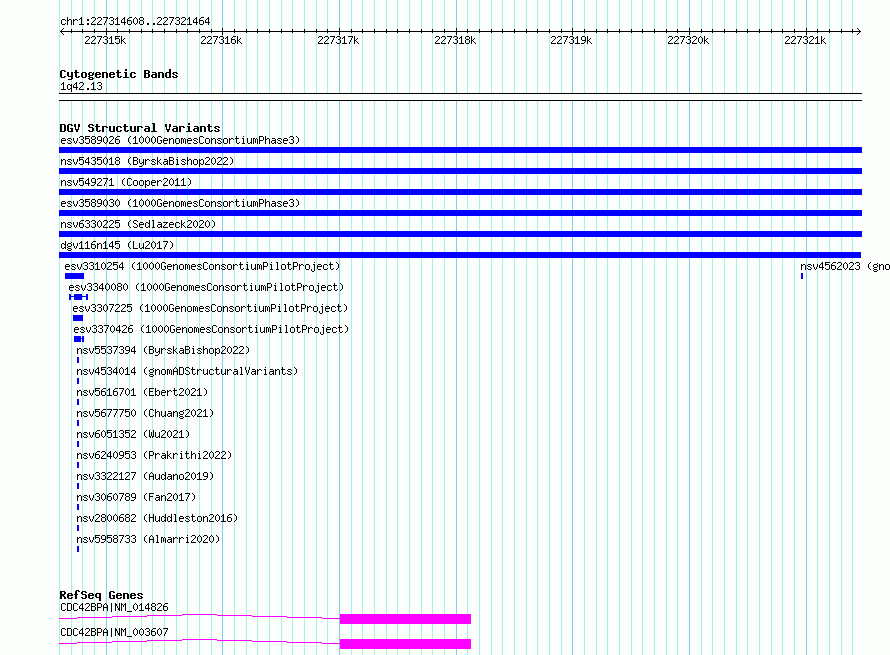
Task: Open the nsv5958733 (Almarri2020) label
Action: 148,539
